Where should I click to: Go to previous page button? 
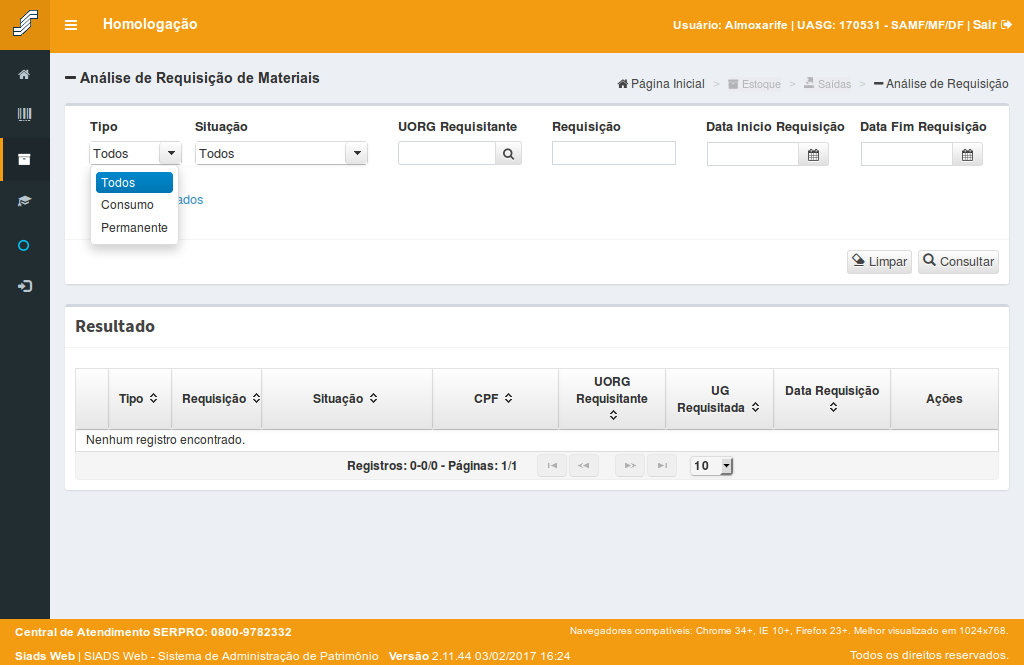click(x=584, y=466)
